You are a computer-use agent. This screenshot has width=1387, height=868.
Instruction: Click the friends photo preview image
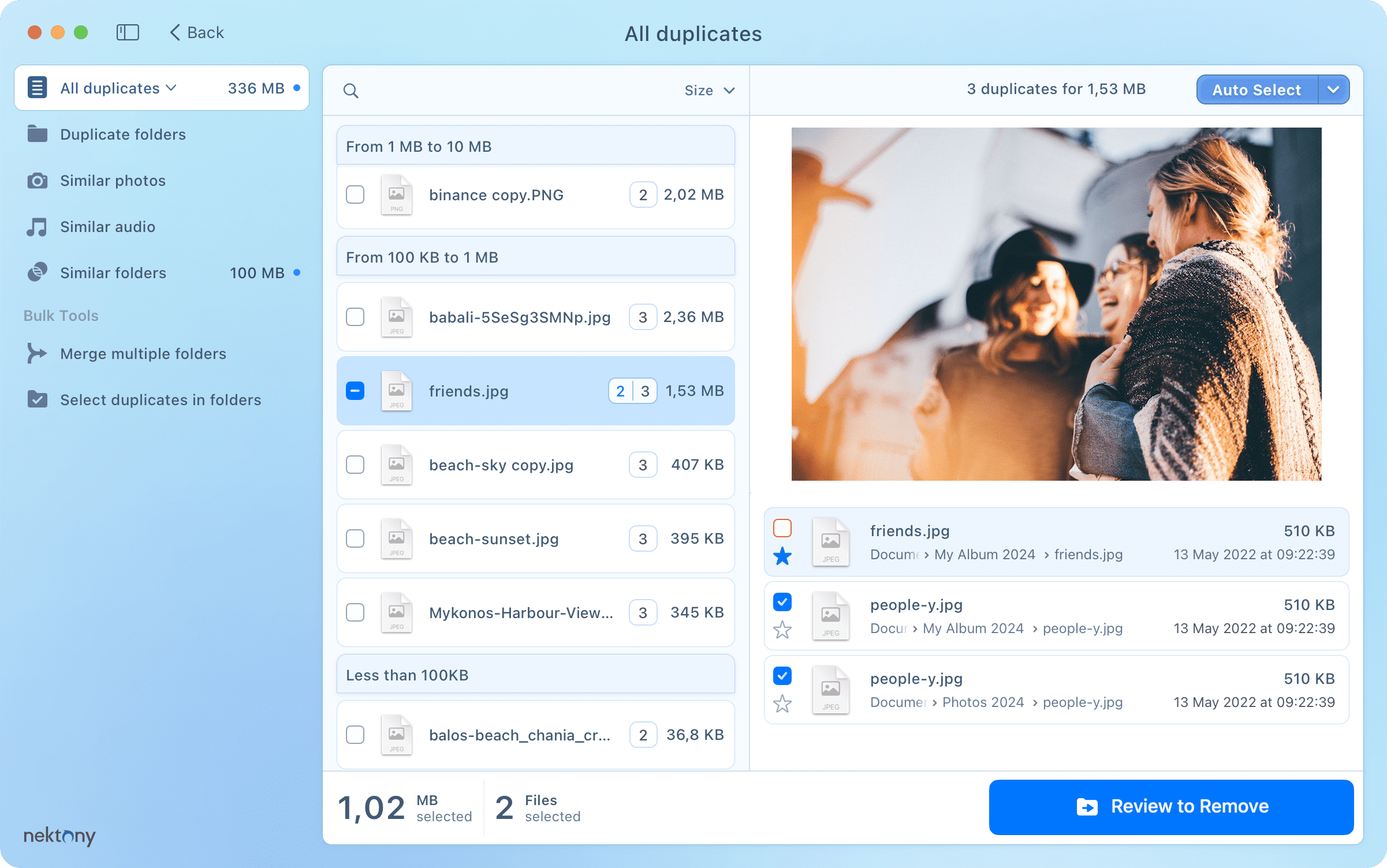[x=1056, y=304]
